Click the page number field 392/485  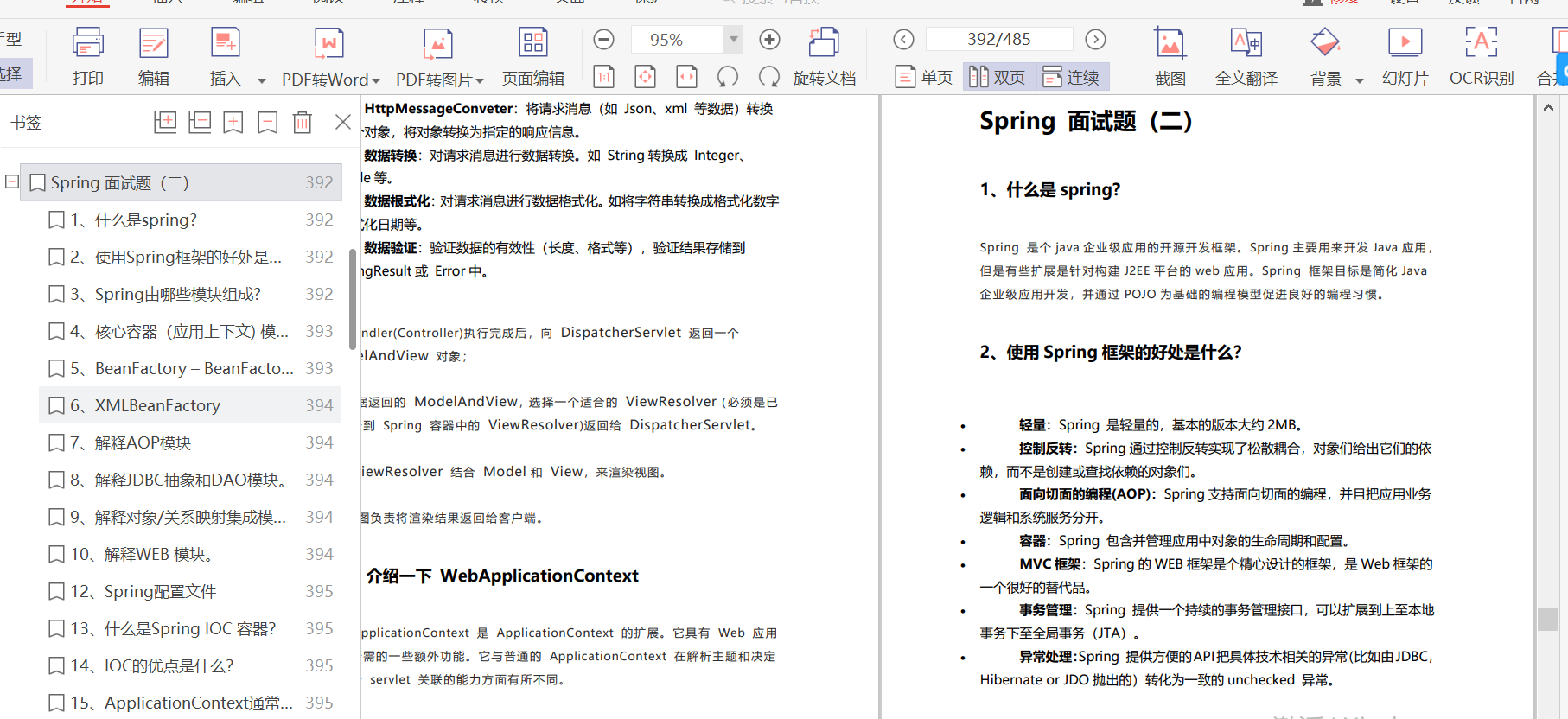coord(998,40)
